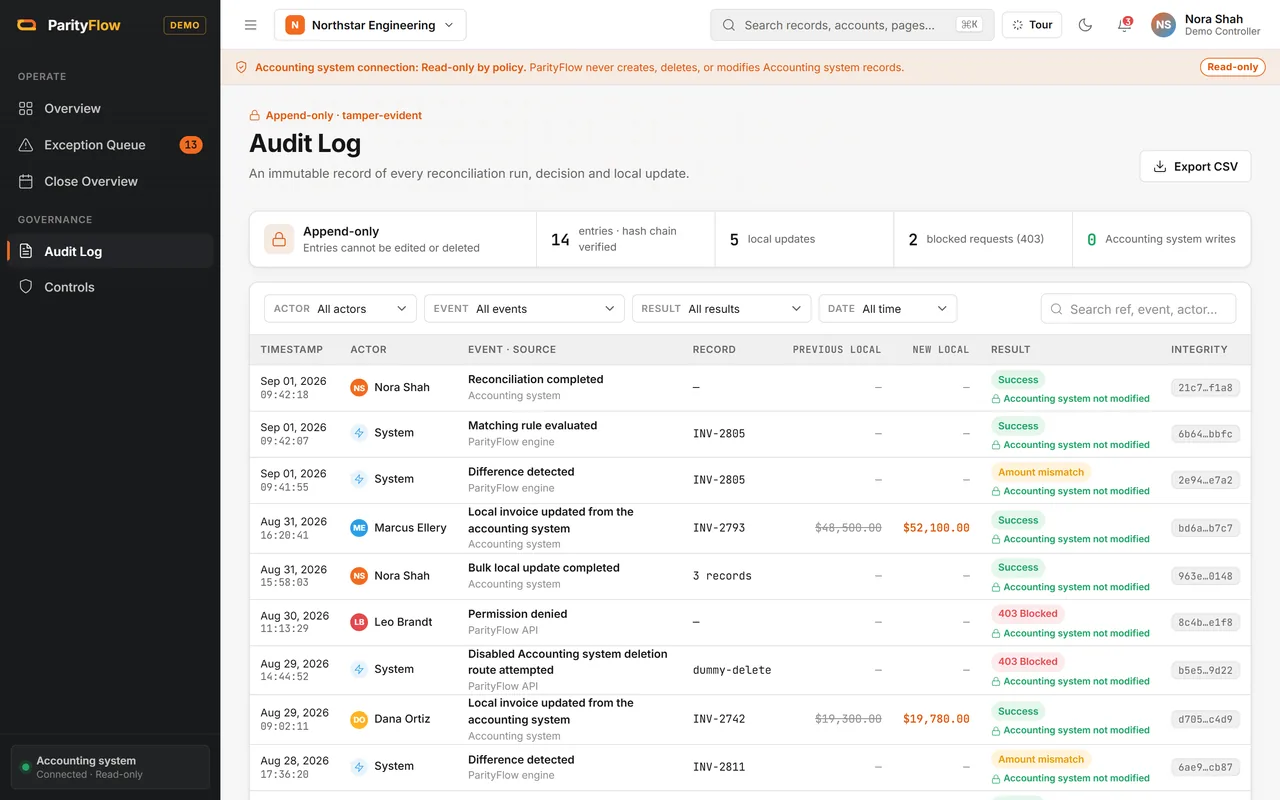
Task: Expand the Event filter dropdown
Action: point(524,309)
